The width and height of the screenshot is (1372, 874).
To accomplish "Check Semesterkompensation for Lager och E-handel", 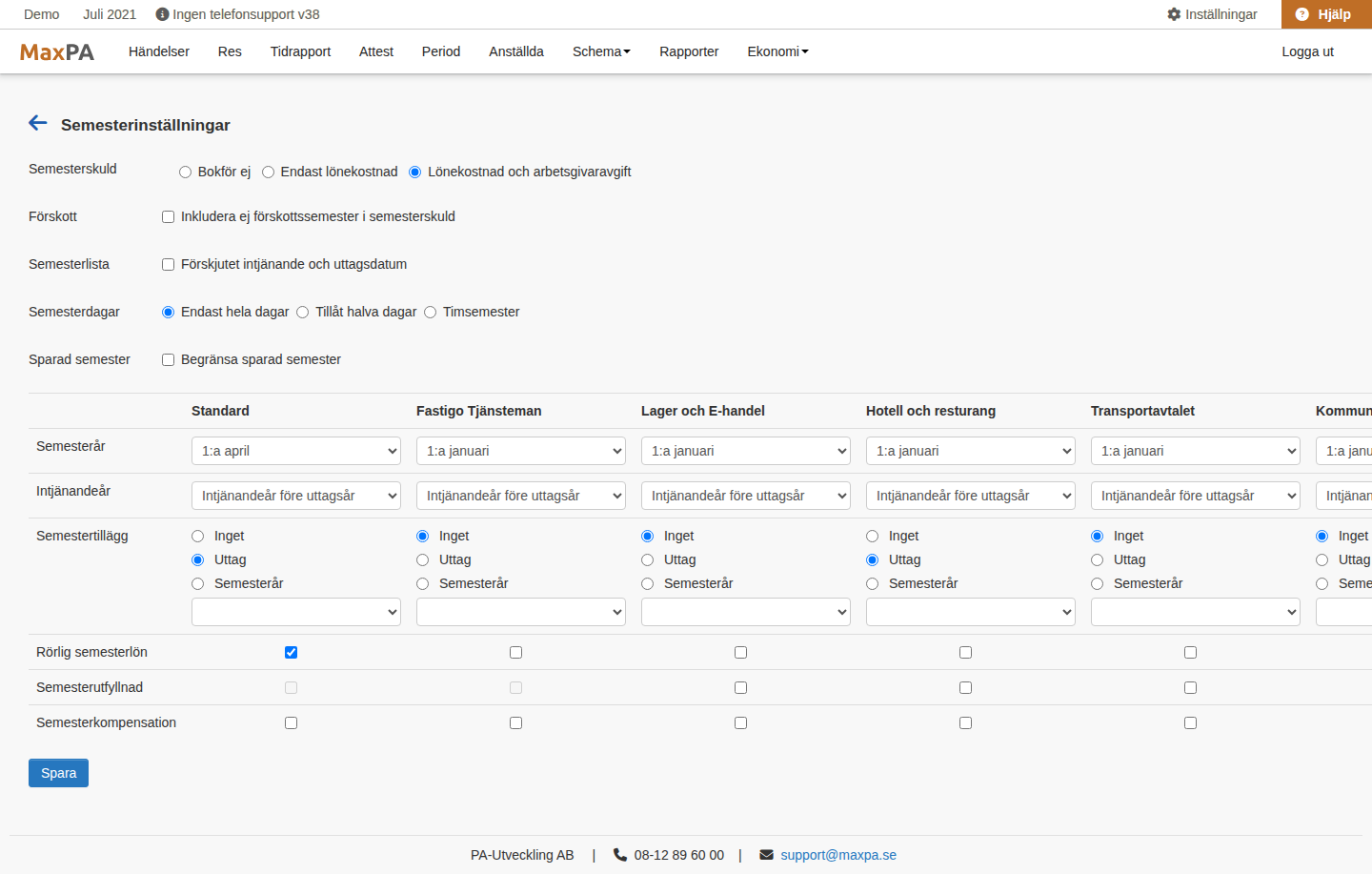I will coord(741,723).
